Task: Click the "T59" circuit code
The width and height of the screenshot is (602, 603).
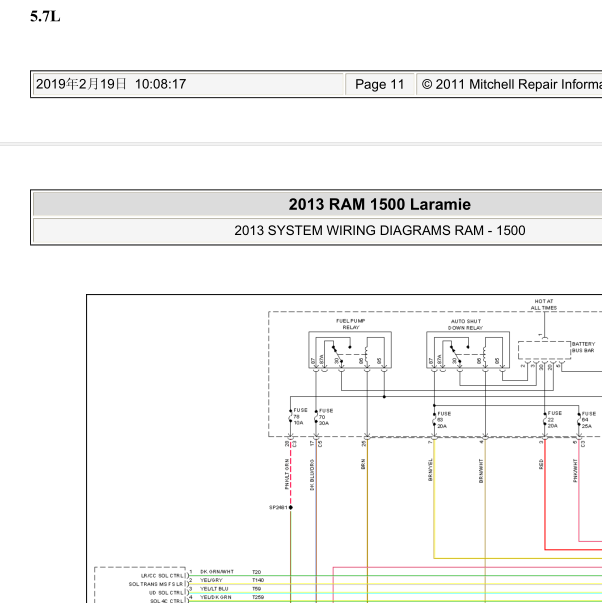Action: click(257, 589)
